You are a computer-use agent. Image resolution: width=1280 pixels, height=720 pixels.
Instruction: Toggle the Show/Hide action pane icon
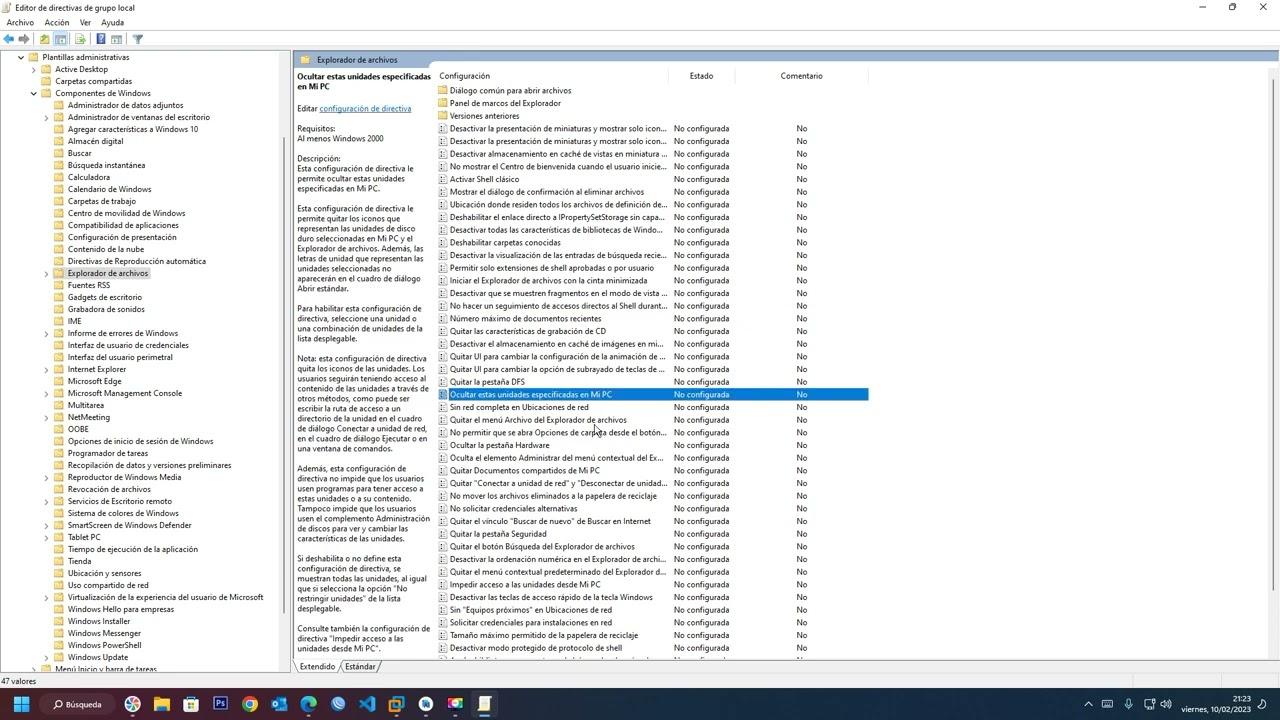117,39
